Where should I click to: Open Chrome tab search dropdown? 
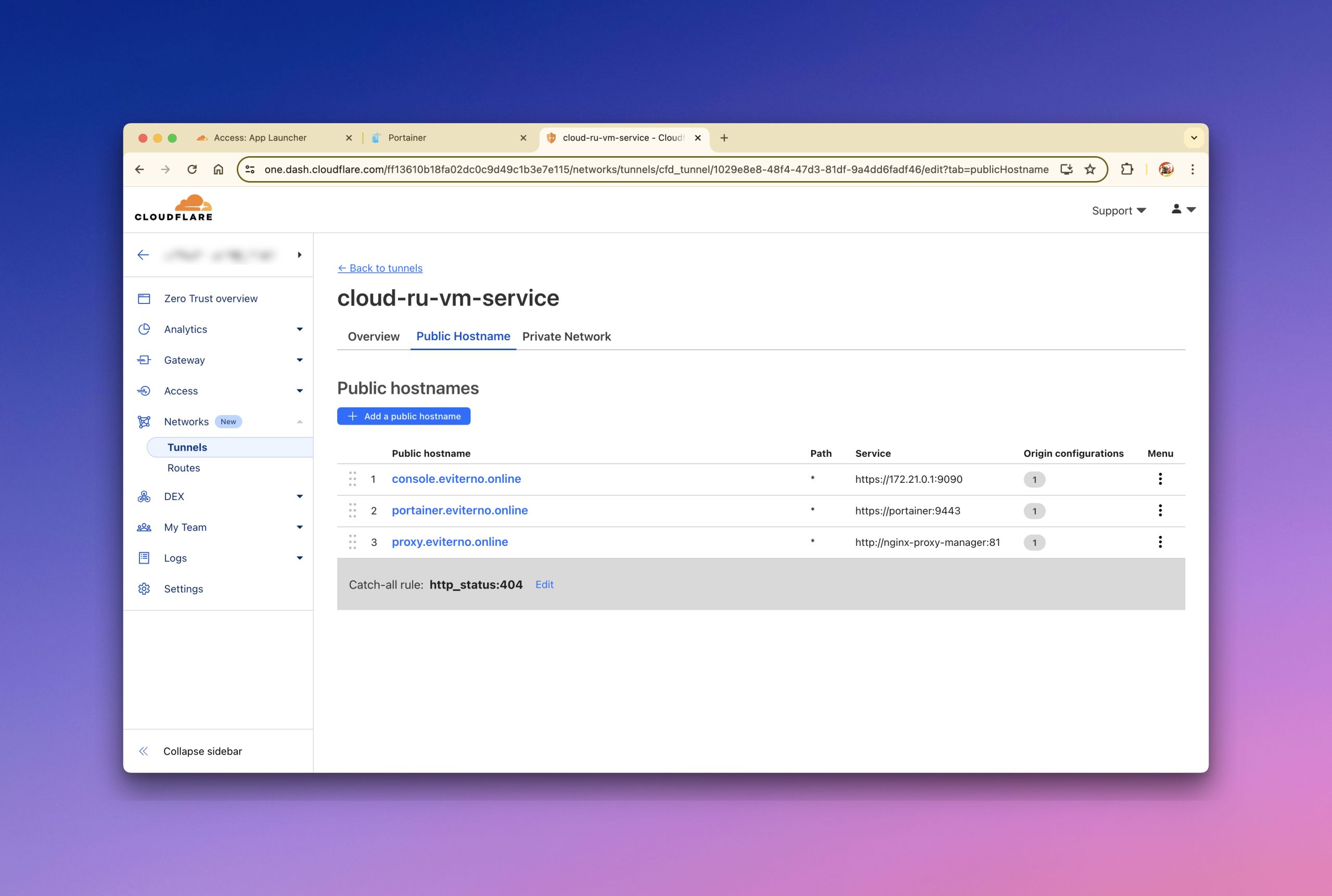(x=1194, y=138)
